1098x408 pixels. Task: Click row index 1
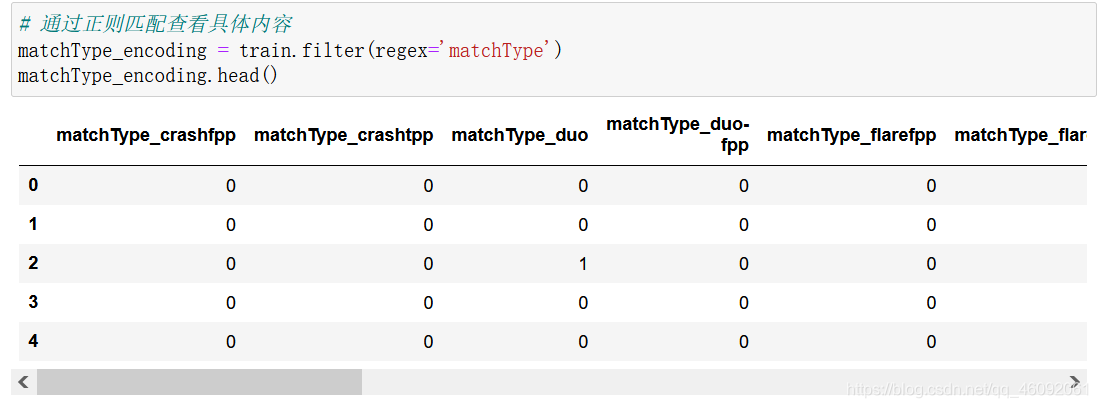[33, 225]
